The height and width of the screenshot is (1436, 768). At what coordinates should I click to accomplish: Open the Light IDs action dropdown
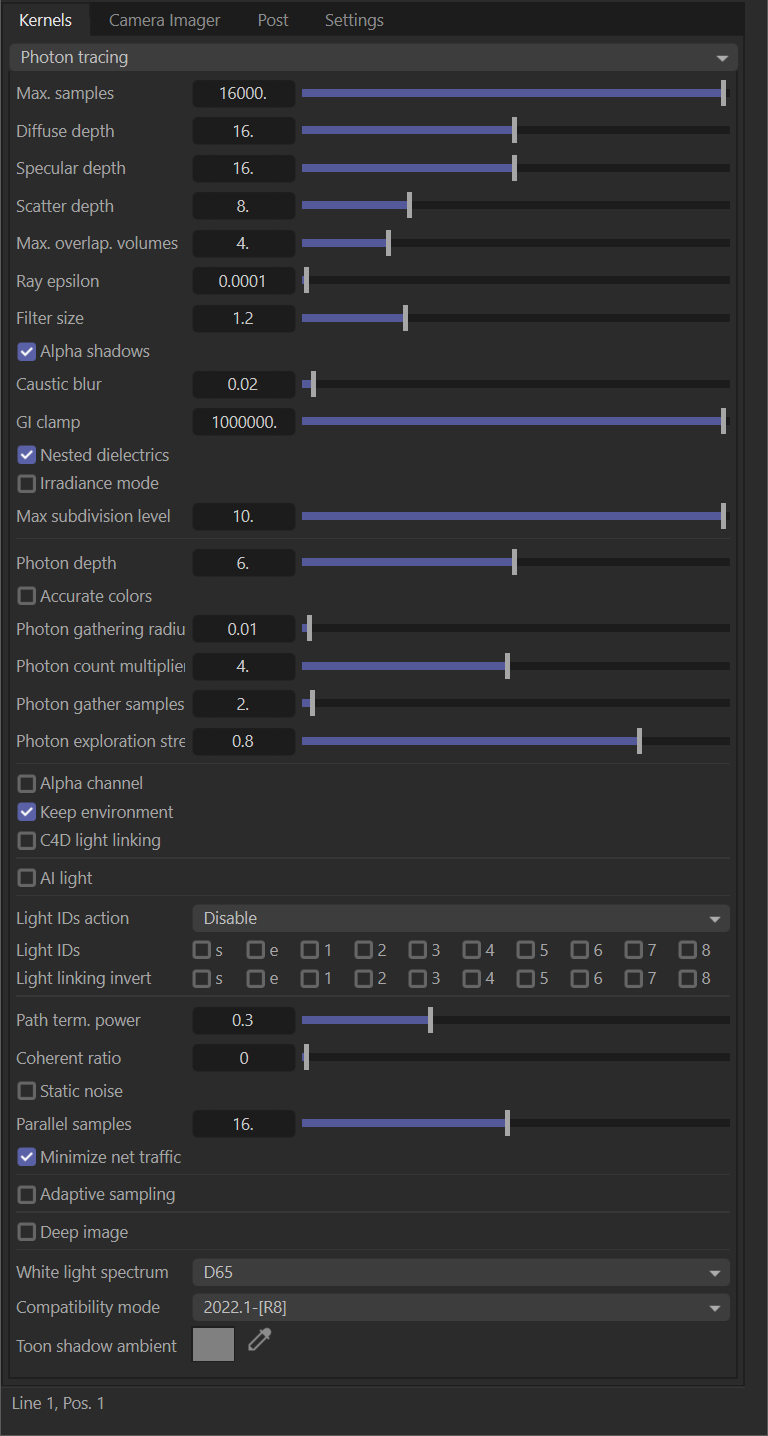pos(460,919)
